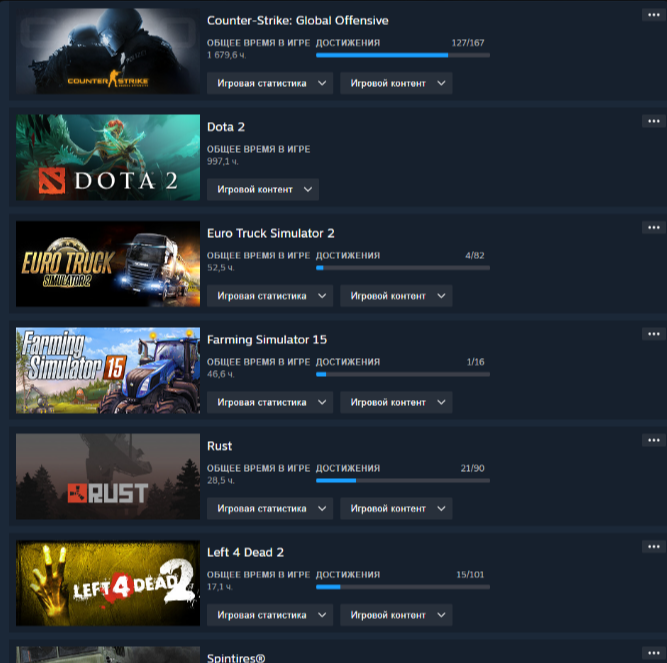Open the Euro Truck Simulator 2 title link
The image size is (667, 663).
tap(271, 233)
